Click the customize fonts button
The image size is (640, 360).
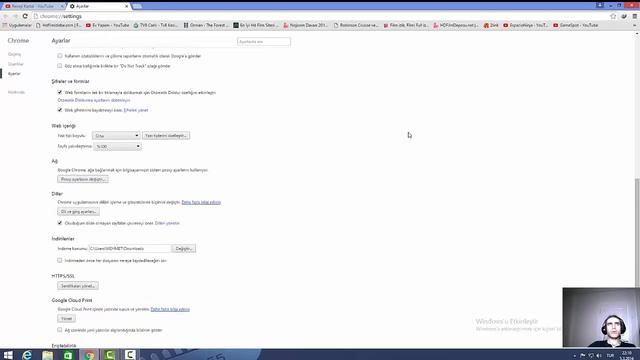coord(166,136)
